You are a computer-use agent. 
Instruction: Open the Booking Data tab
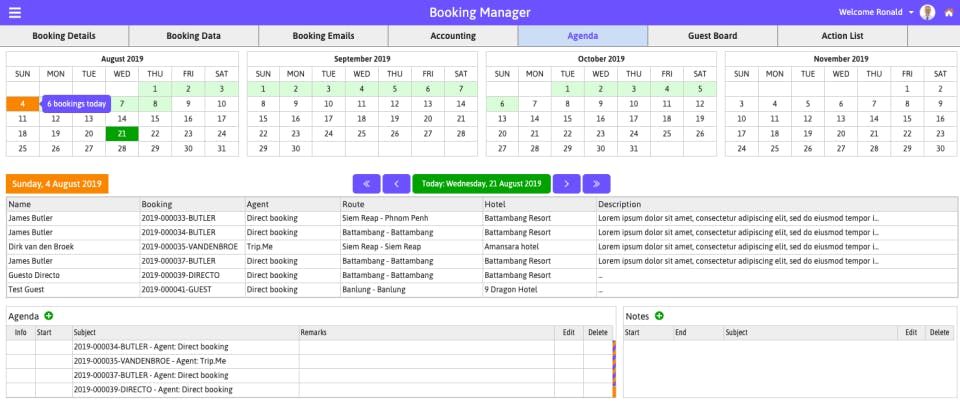click(193, 36)
